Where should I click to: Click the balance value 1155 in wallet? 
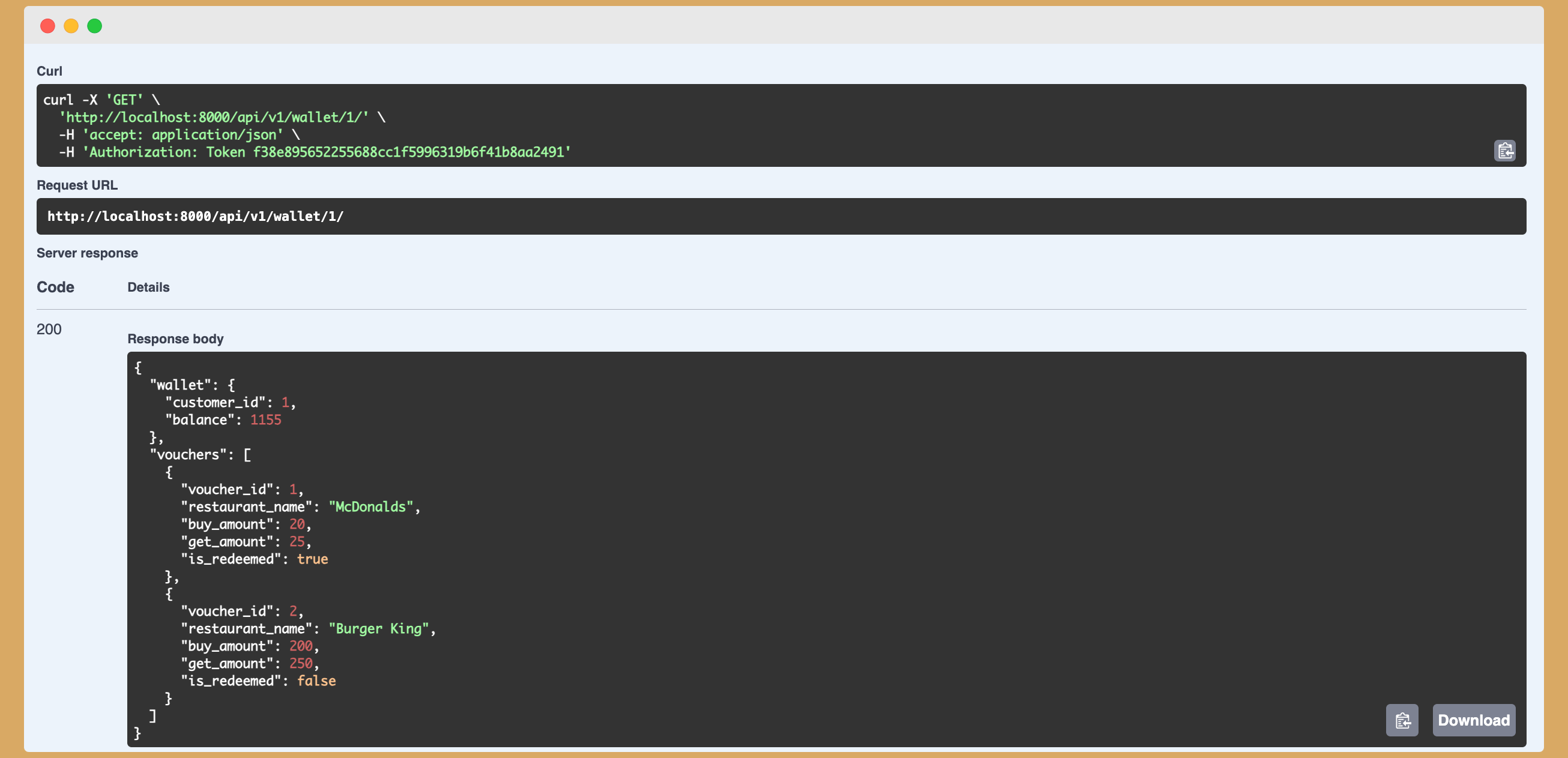click(265, 420)
